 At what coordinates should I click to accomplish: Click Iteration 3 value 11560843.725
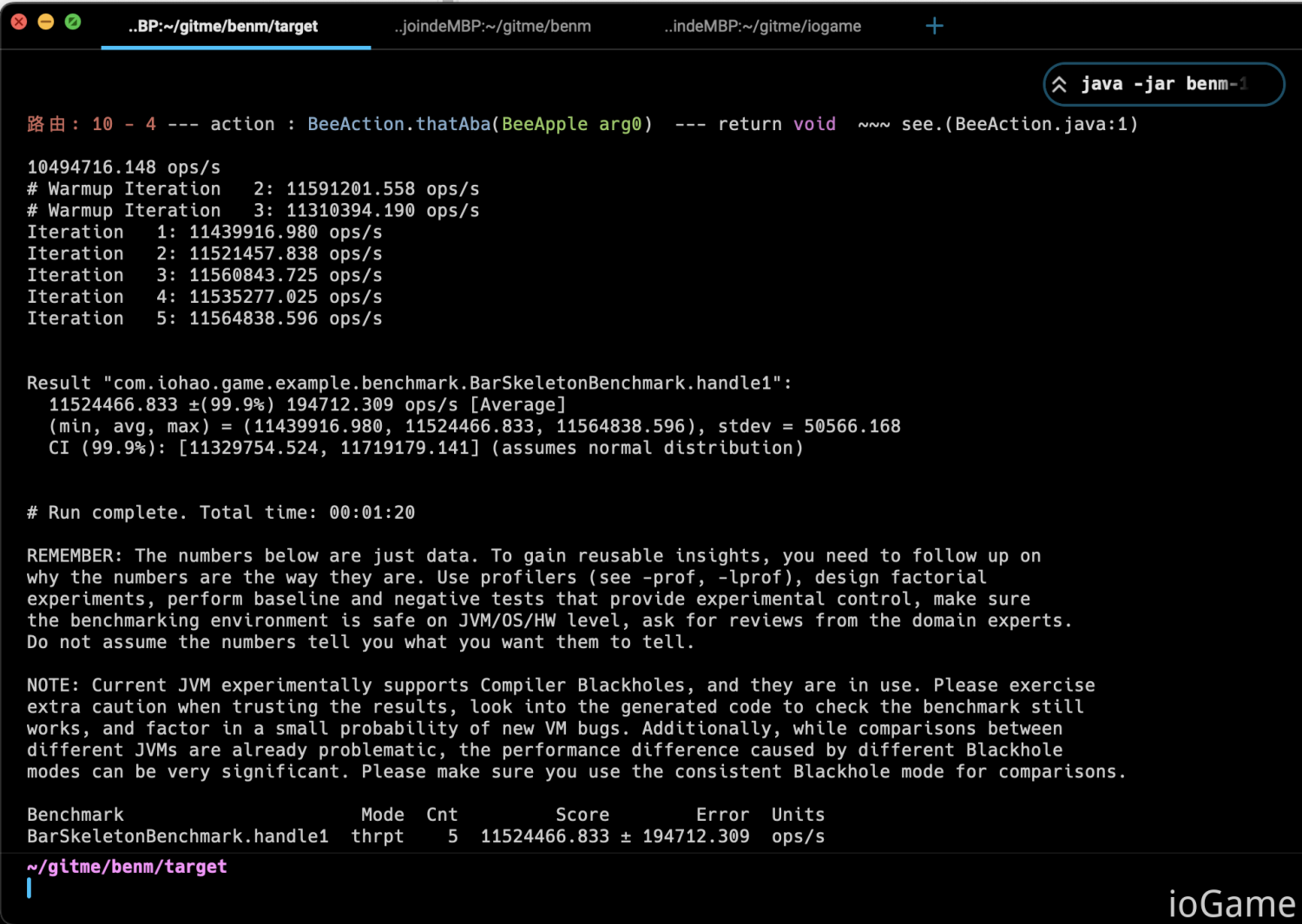coord(253,275)
